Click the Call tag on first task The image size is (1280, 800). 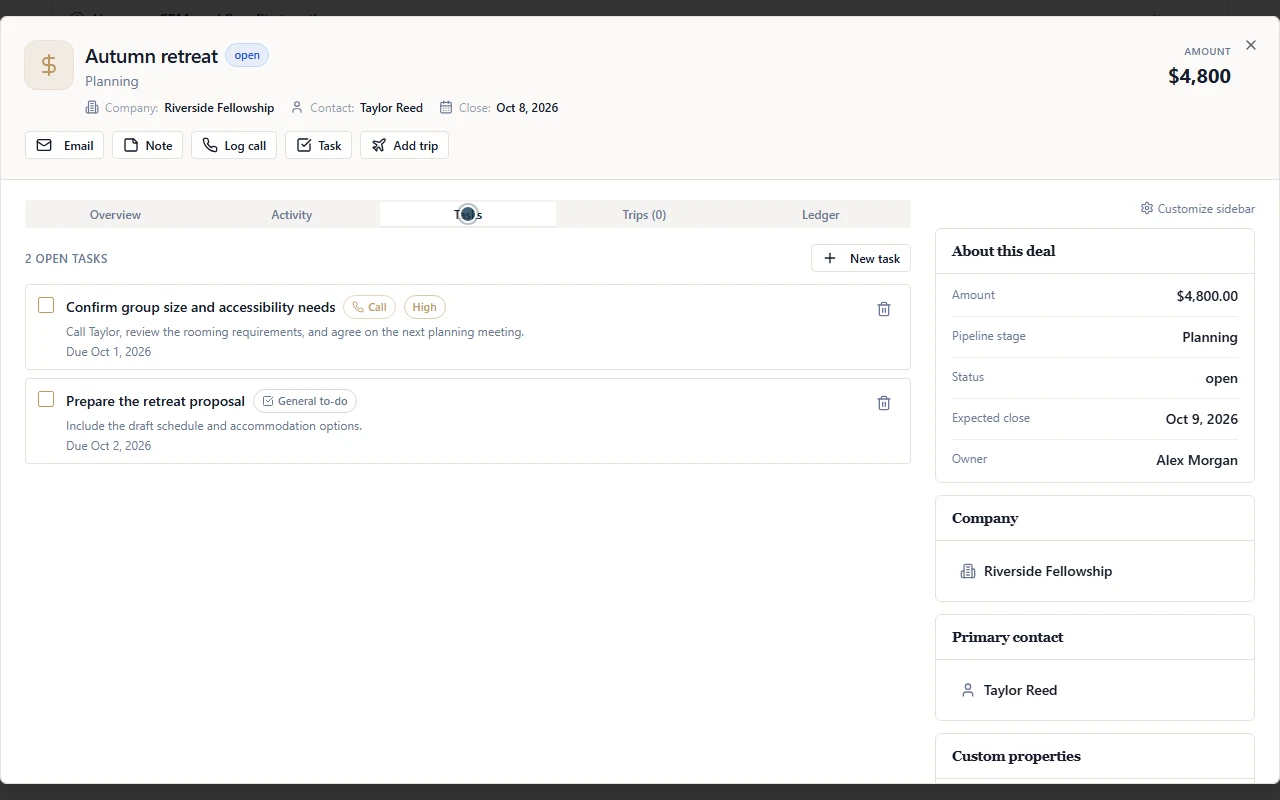click(x=370, y=307)
